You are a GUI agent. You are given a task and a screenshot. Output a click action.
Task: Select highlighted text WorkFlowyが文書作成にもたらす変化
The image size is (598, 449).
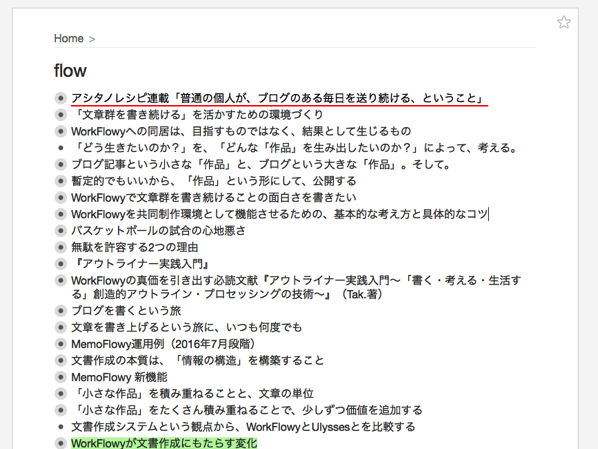[x=164, y=443]
